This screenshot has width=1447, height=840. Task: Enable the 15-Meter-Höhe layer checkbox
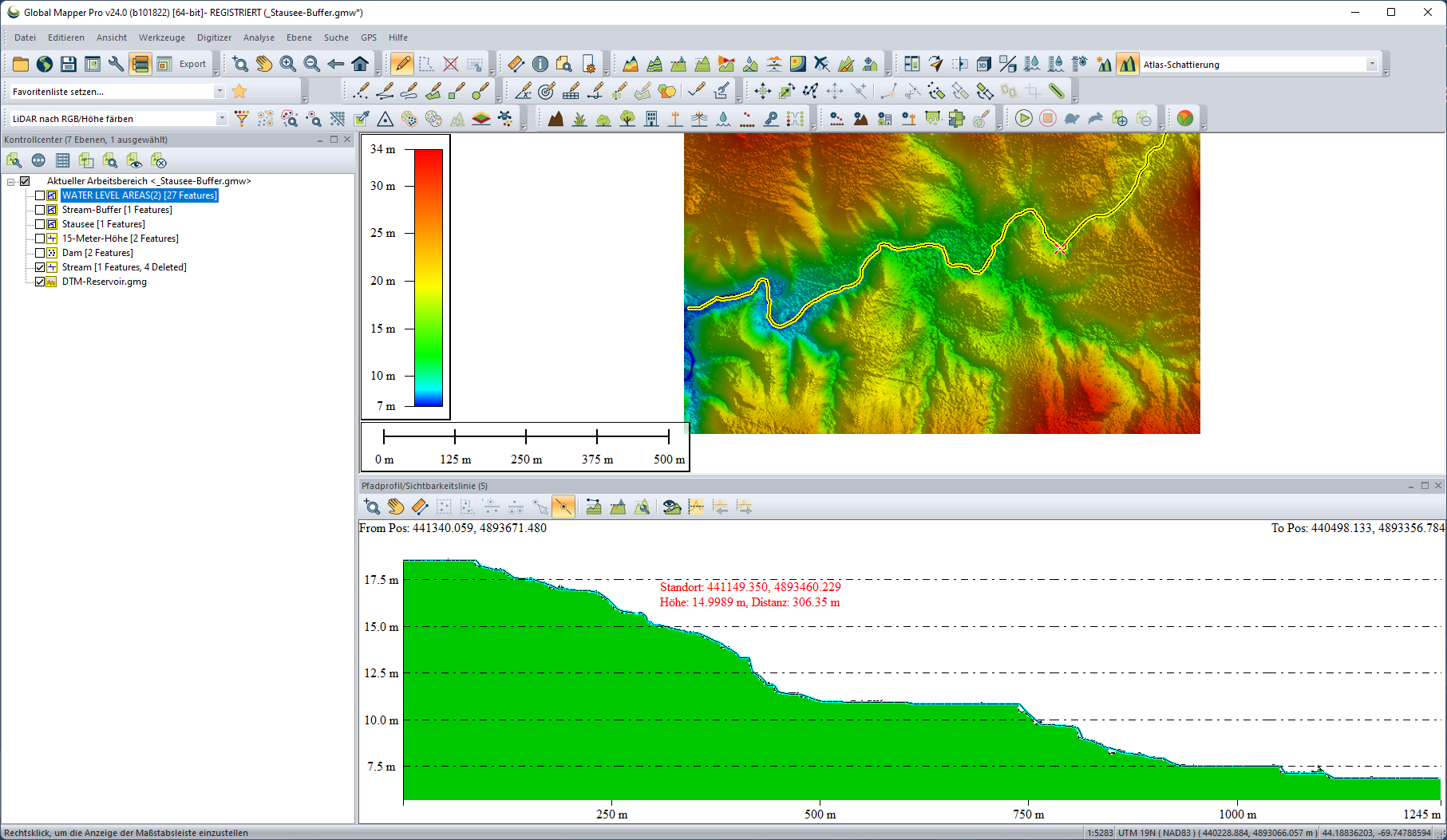40,239
